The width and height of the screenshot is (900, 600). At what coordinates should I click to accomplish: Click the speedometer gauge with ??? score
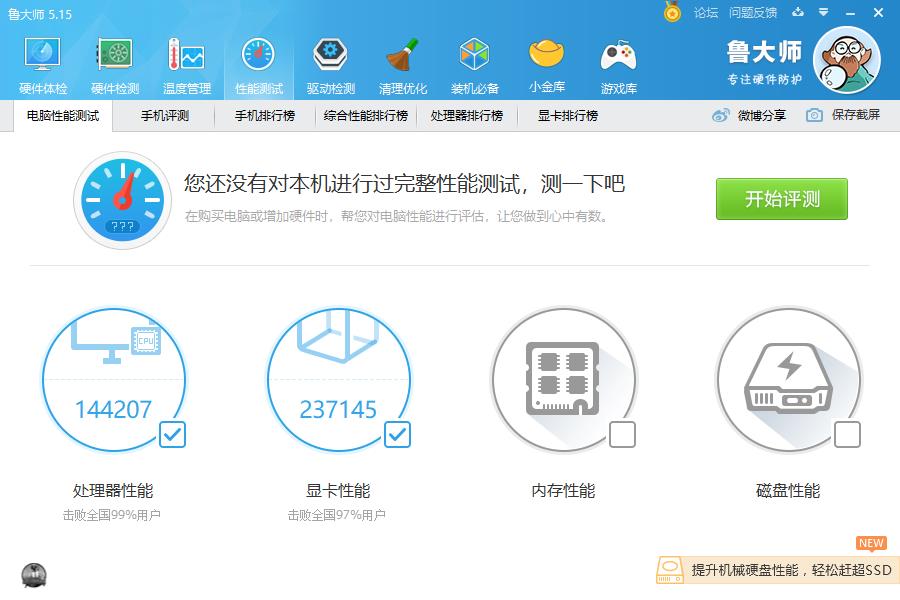click(122, 200)
